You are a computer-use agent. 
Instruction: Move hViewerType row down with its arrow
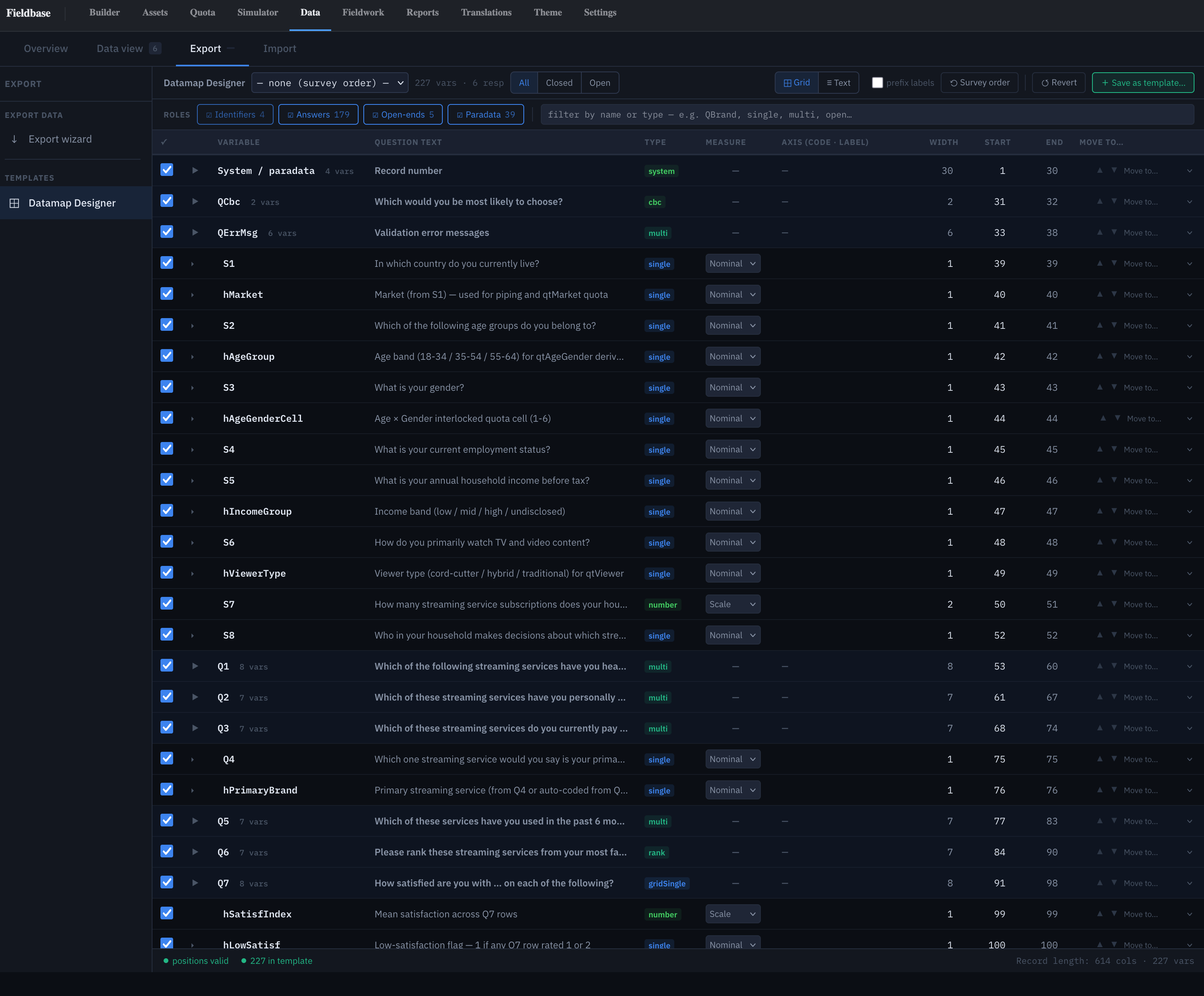point(1114,573)
